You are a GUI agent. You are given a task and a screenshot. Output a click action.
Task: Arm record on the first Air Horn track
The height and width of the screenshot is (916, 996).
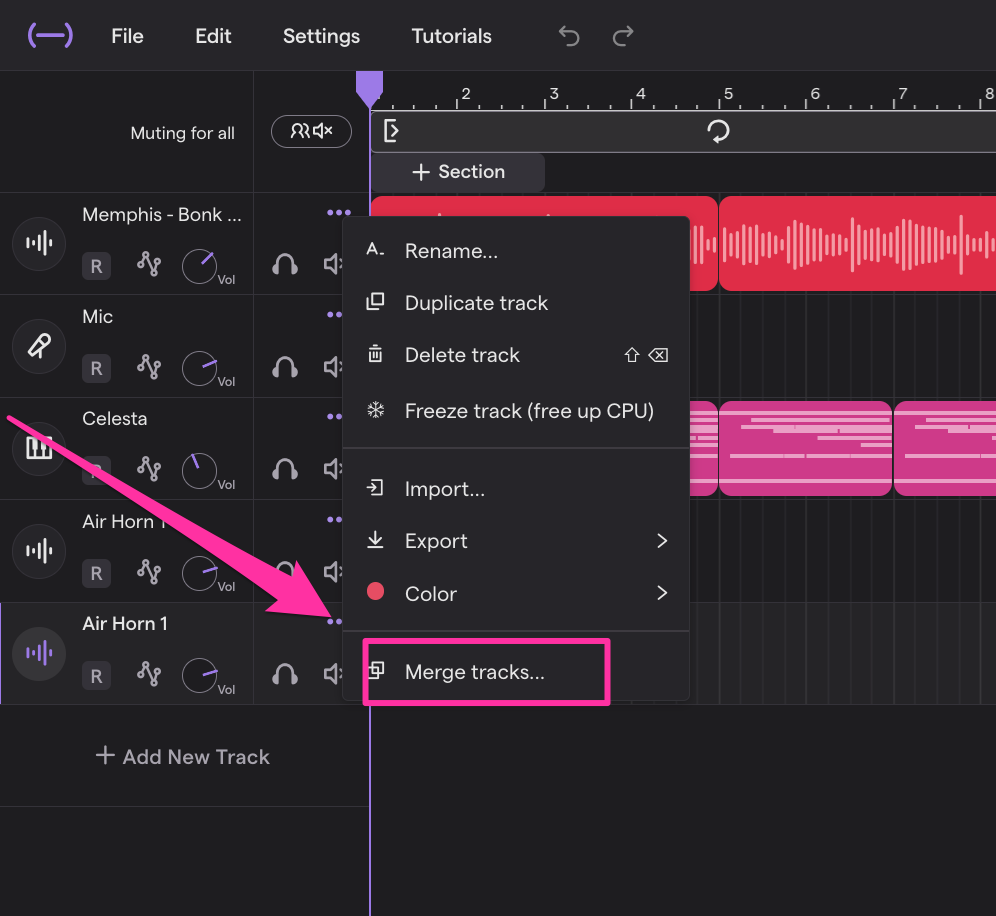click(x=97, y=574)
